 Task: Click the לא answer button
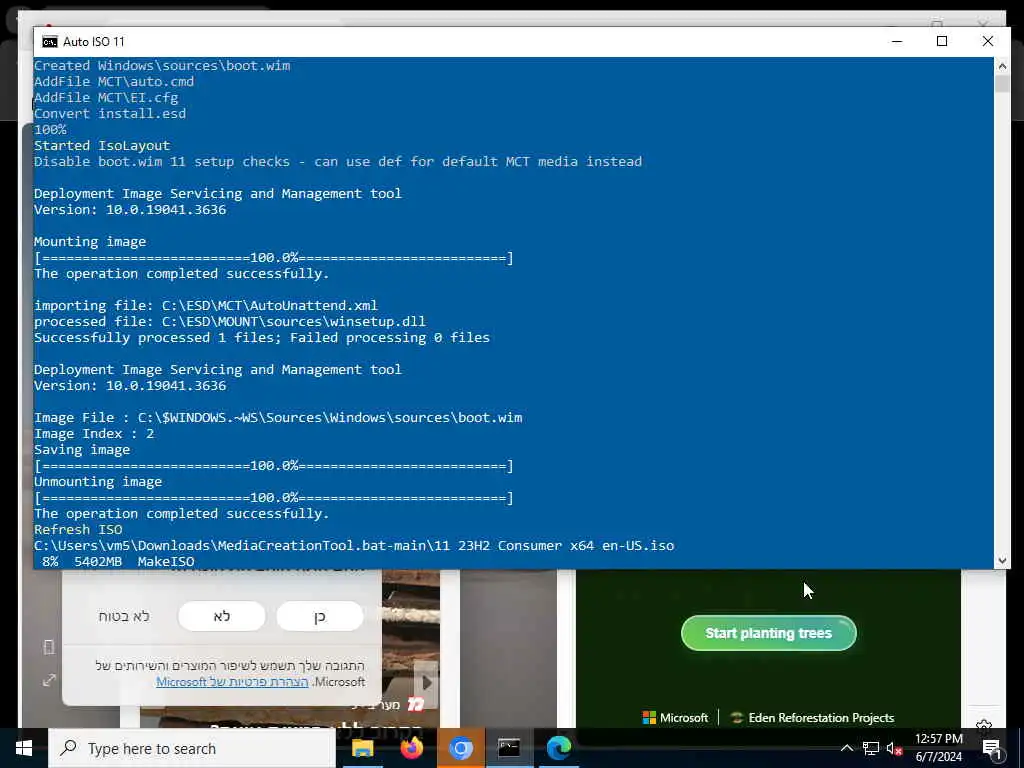click(x=221, y=616)
